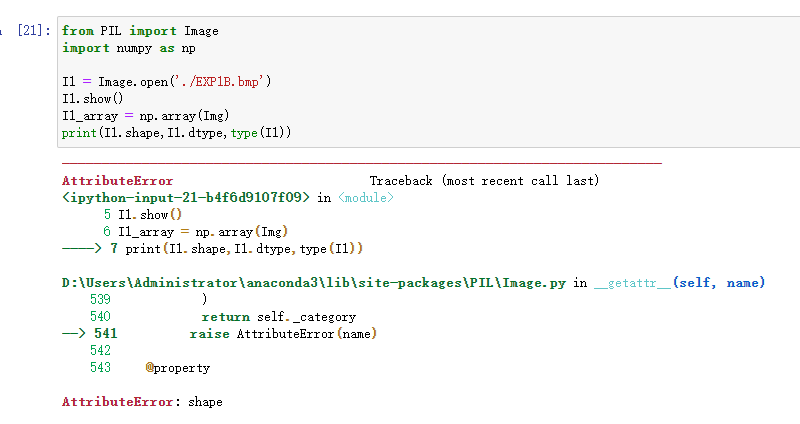Click the 'import numpy as np' code line
800x424 pixels.
coord(129,48)
